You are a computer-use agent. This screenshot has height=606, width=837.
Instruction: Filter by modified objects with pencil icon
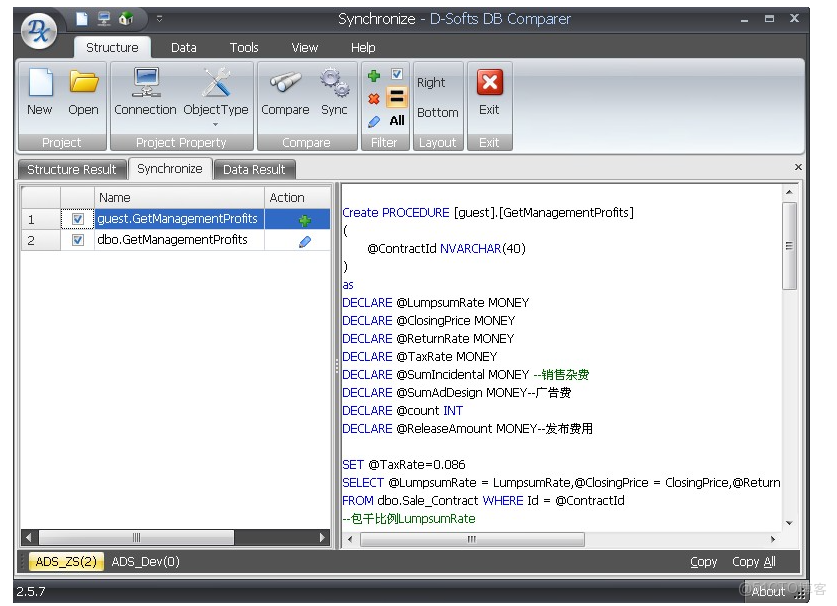[x=375, y=120]
